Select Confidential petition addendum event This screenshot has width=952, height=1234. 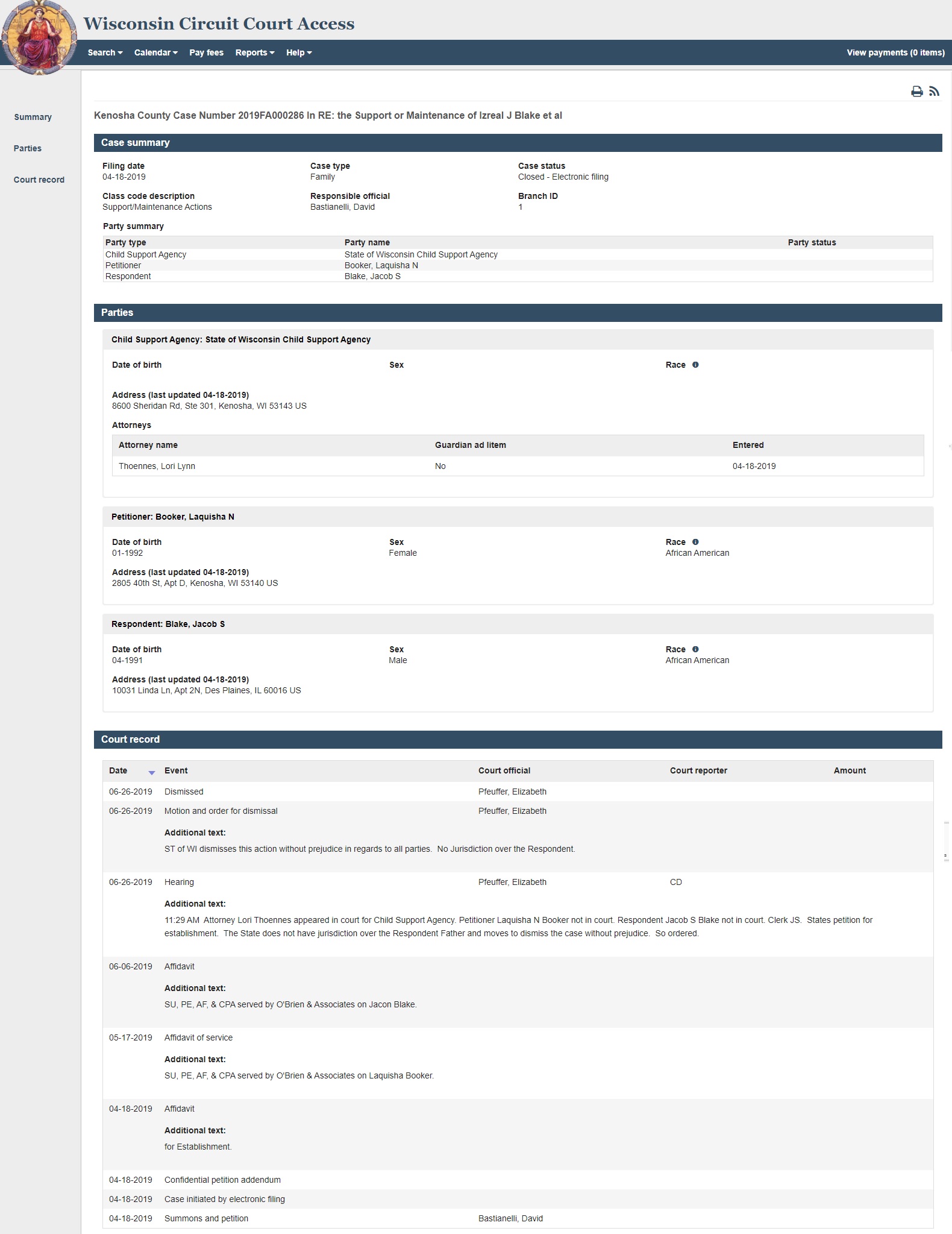pos(518,1180)
